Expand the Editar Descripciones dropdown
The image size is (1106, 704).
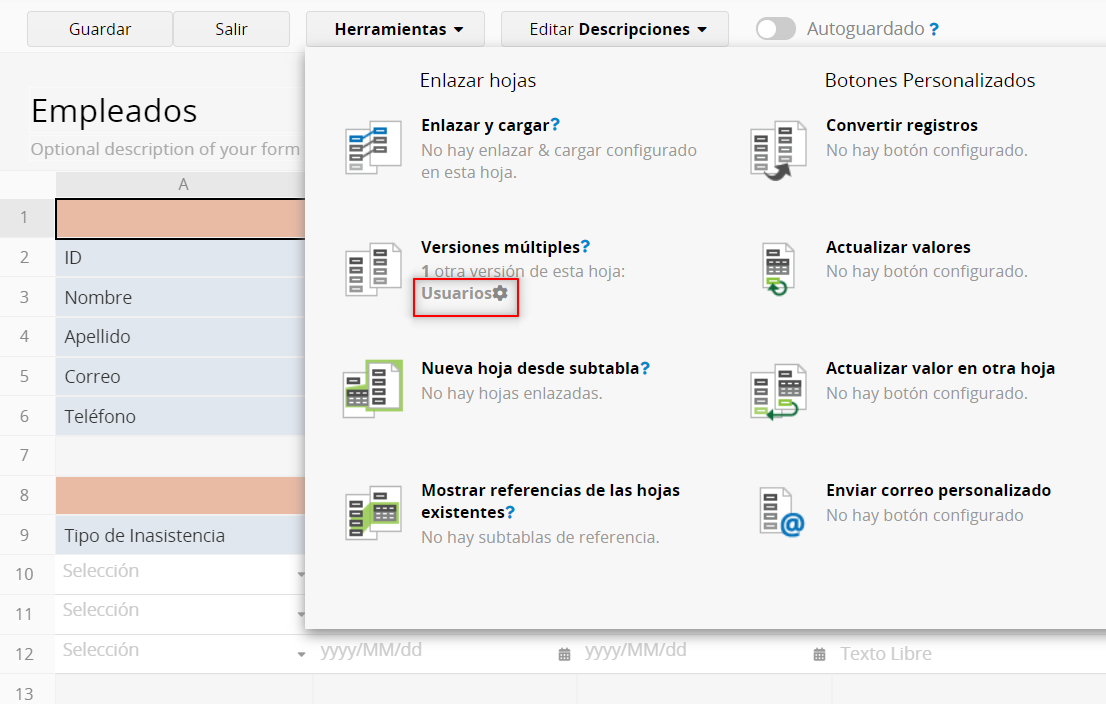[617, 29]
